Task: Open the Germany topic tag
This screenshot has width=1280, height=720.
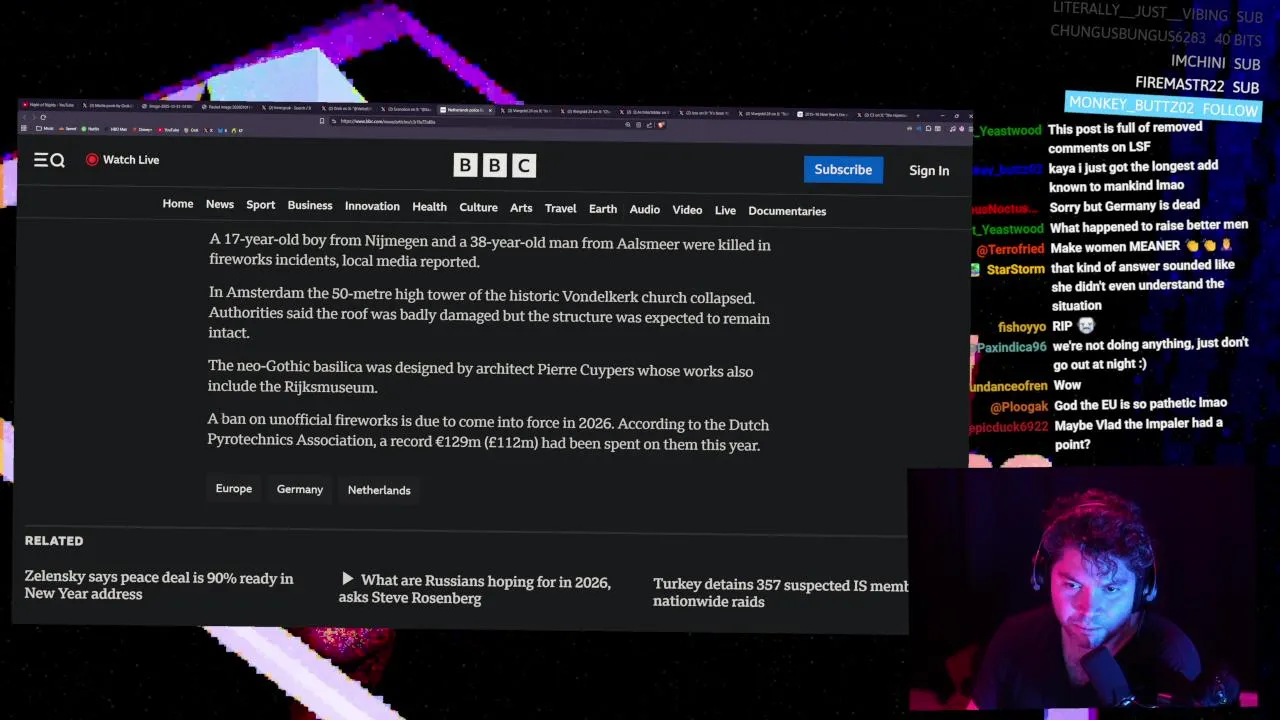Action: click(x=300, y=490)
